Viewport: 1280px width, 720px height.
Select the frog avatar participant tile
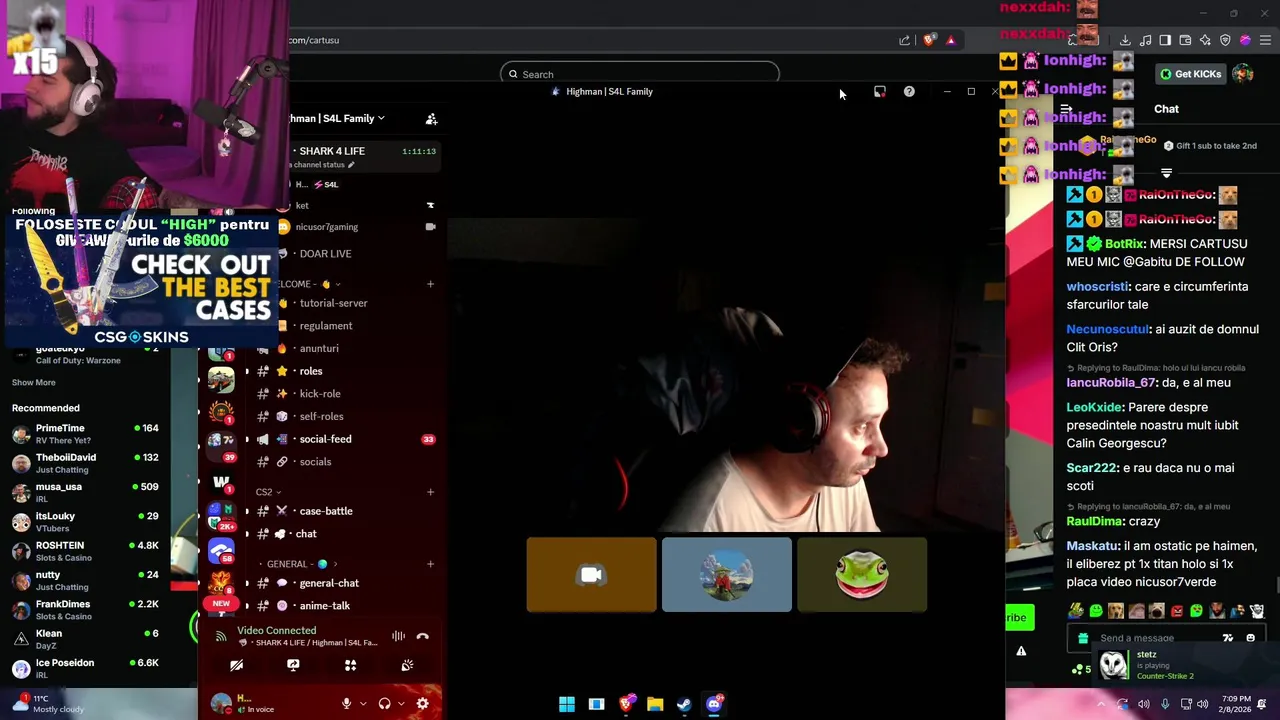[862, 574]
